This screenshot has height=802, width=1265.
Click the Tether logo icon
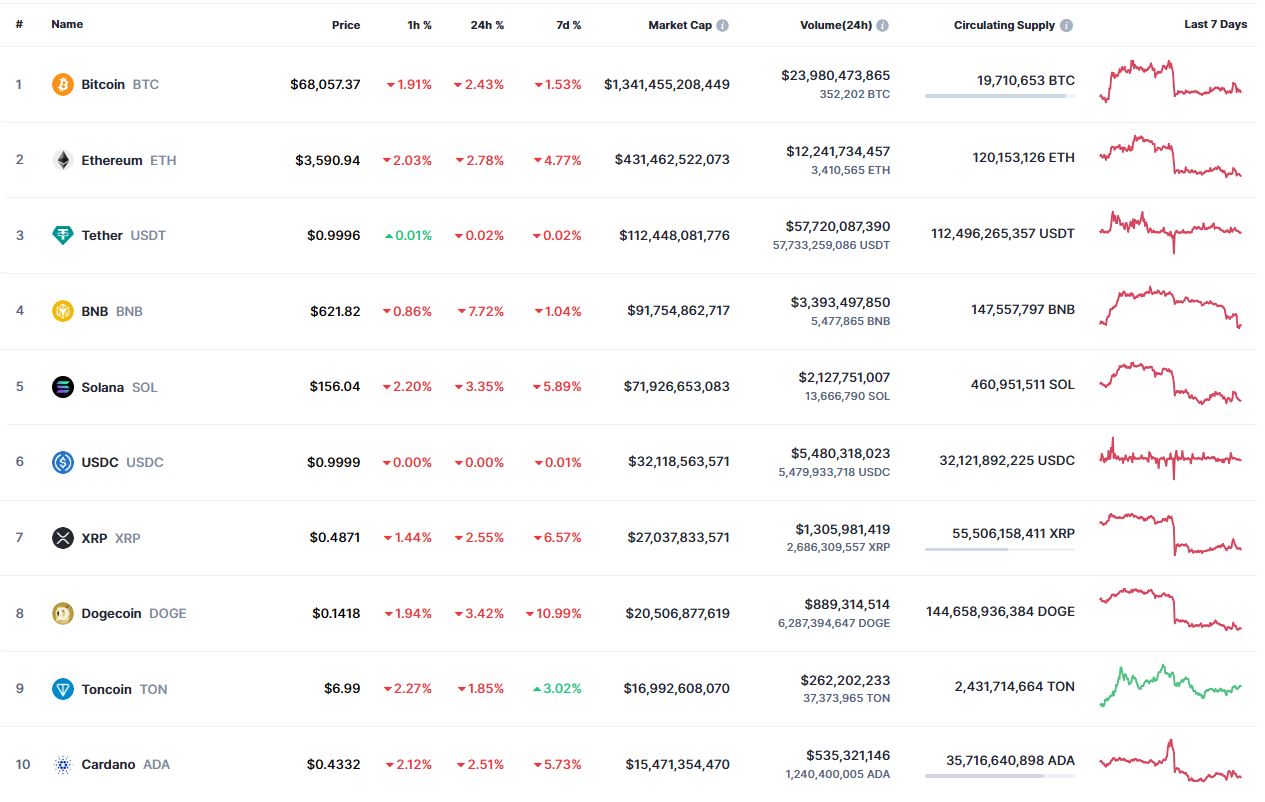tap(63, 236)
